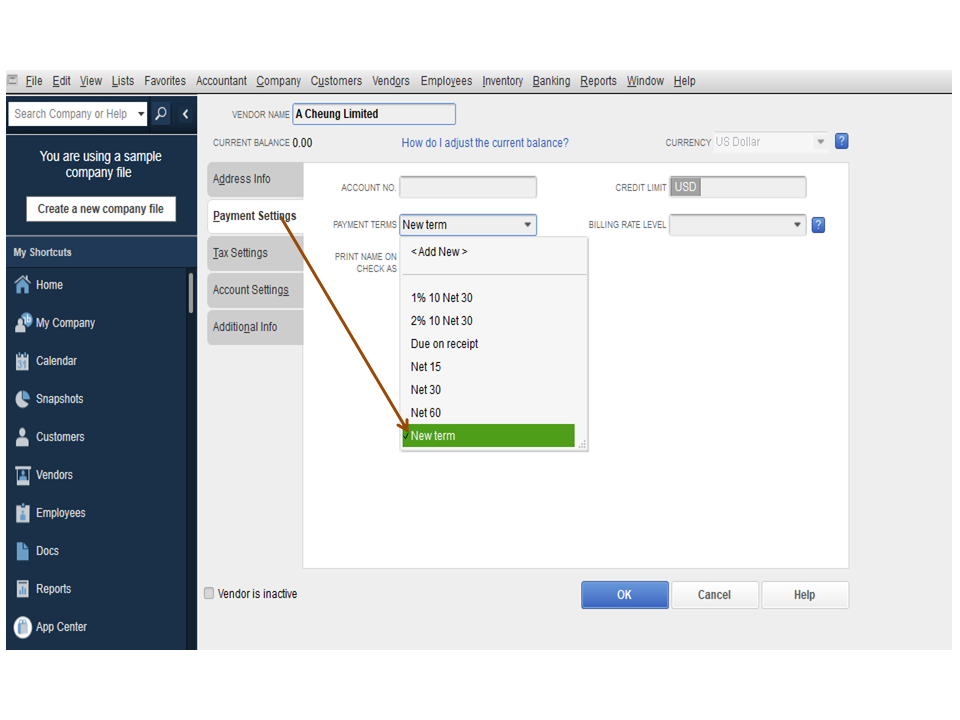This screenshot has height=720, width=960.
Task: Click the Cancel button
Action: (x=714, y=594)
